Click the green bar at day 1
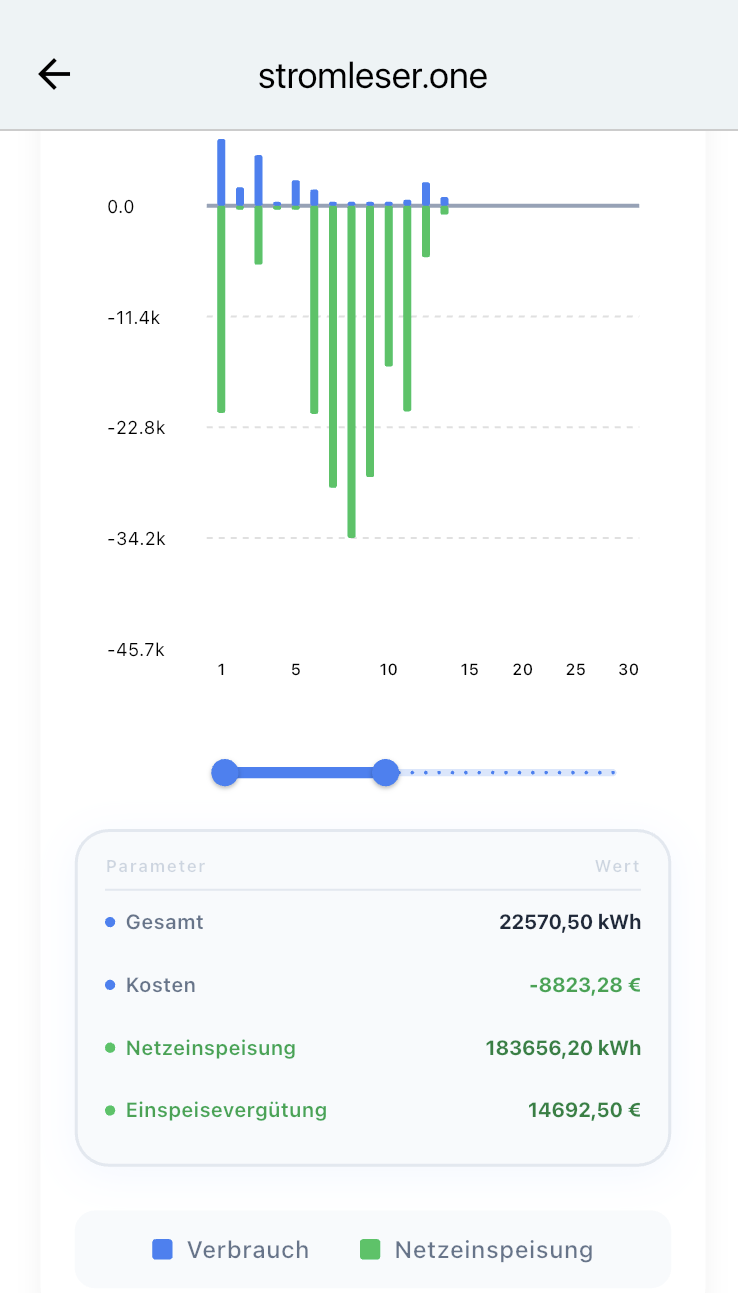 coord(221,308)
